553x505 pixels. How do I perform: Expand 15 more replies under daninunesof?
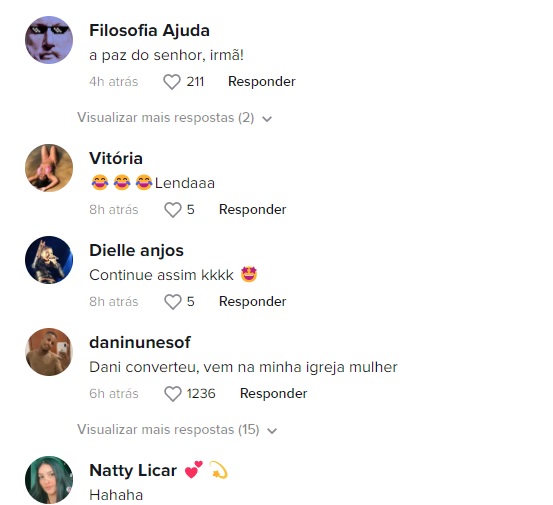pyautogui.click(x=177, y=430)
